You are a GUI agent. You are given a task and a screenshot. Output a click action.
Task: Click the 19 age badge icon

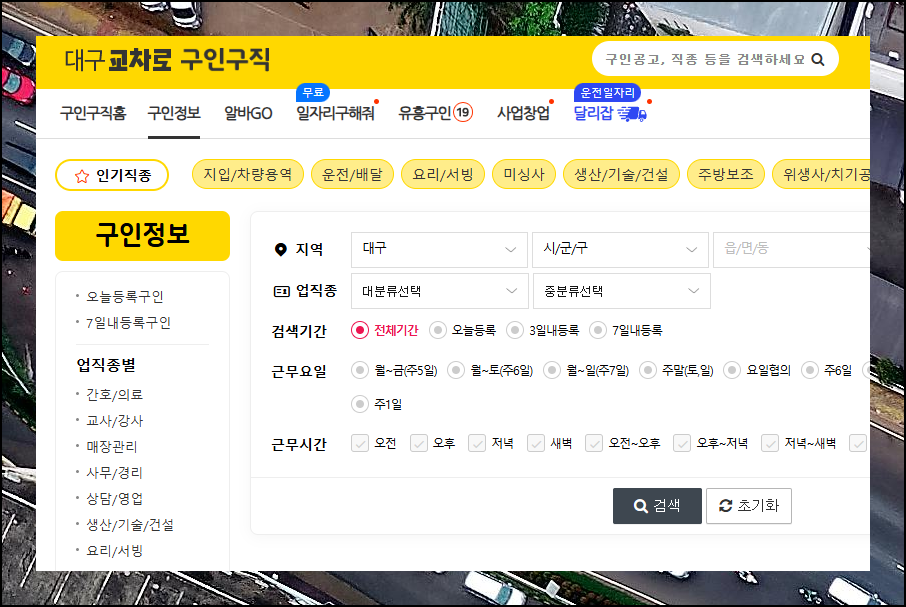pos(463,112)
